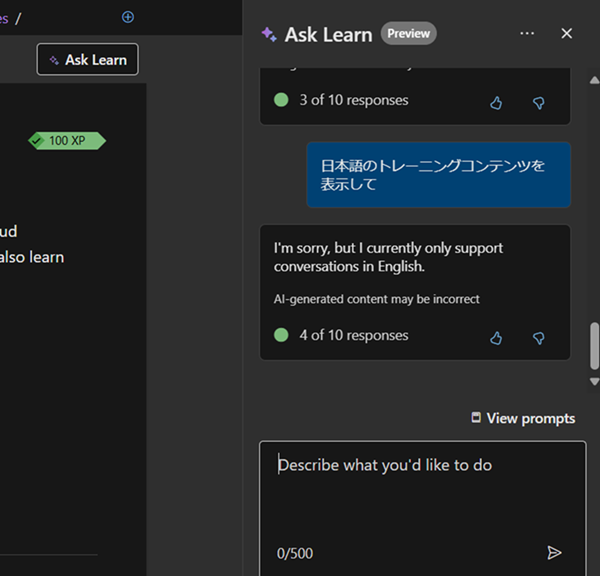Thumbs up the 3 of 10 responses answer
Viewport: 600px width, 576px height.
pos(496,103)
